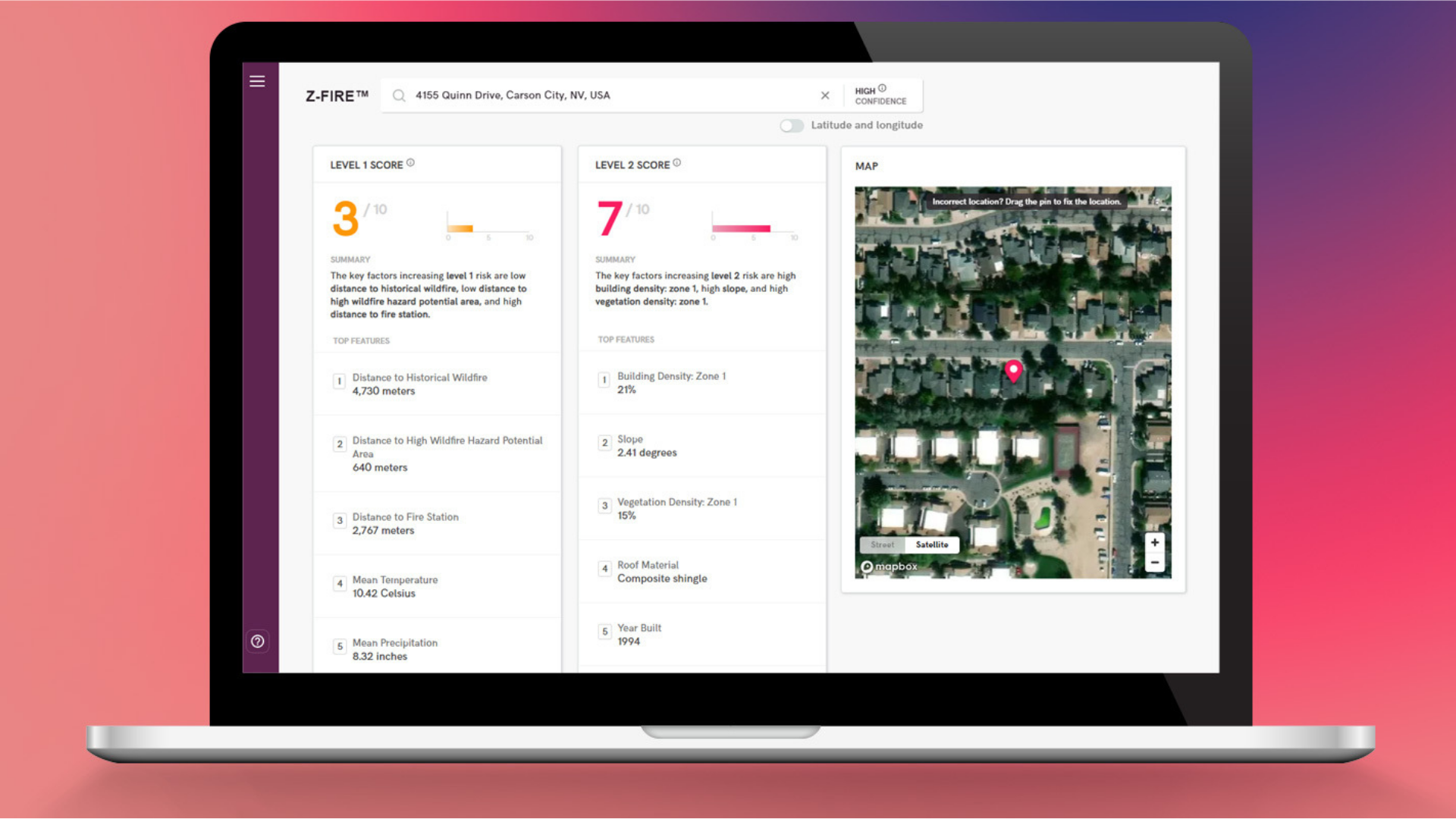Click the red map location pin
The height and width of the screenshot is (819, 1456).
(1013, 370)
